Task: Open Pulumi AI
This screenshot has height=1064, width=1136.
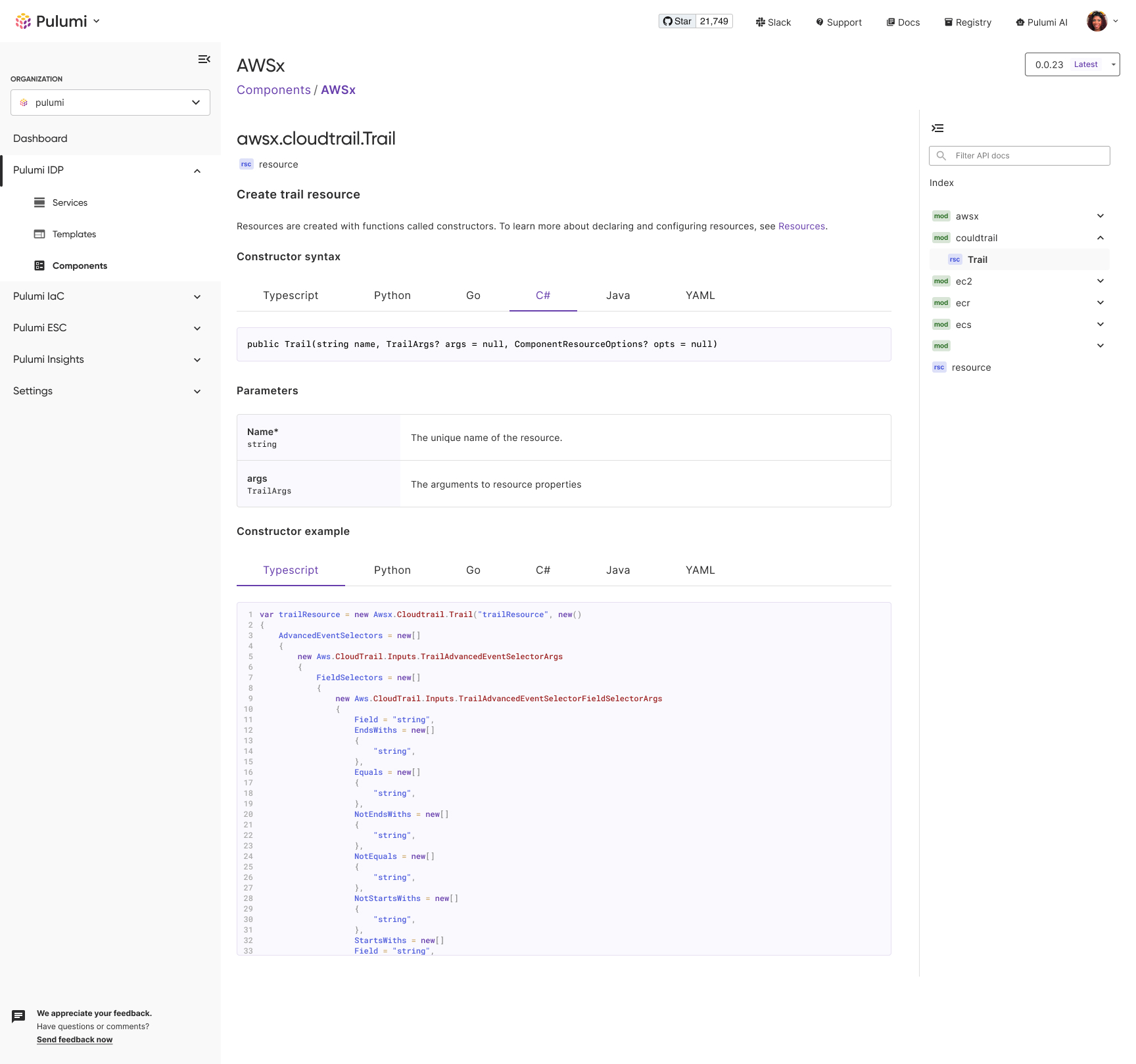Action: [x=1041, y=22]
